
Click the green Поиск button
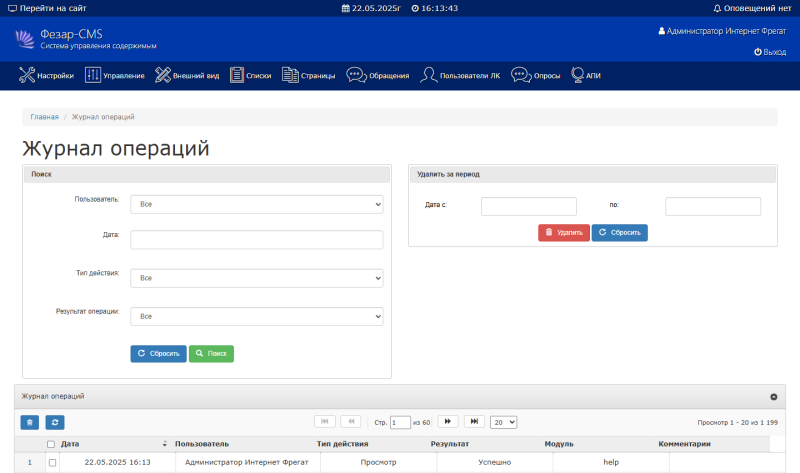tap(211, 354)
